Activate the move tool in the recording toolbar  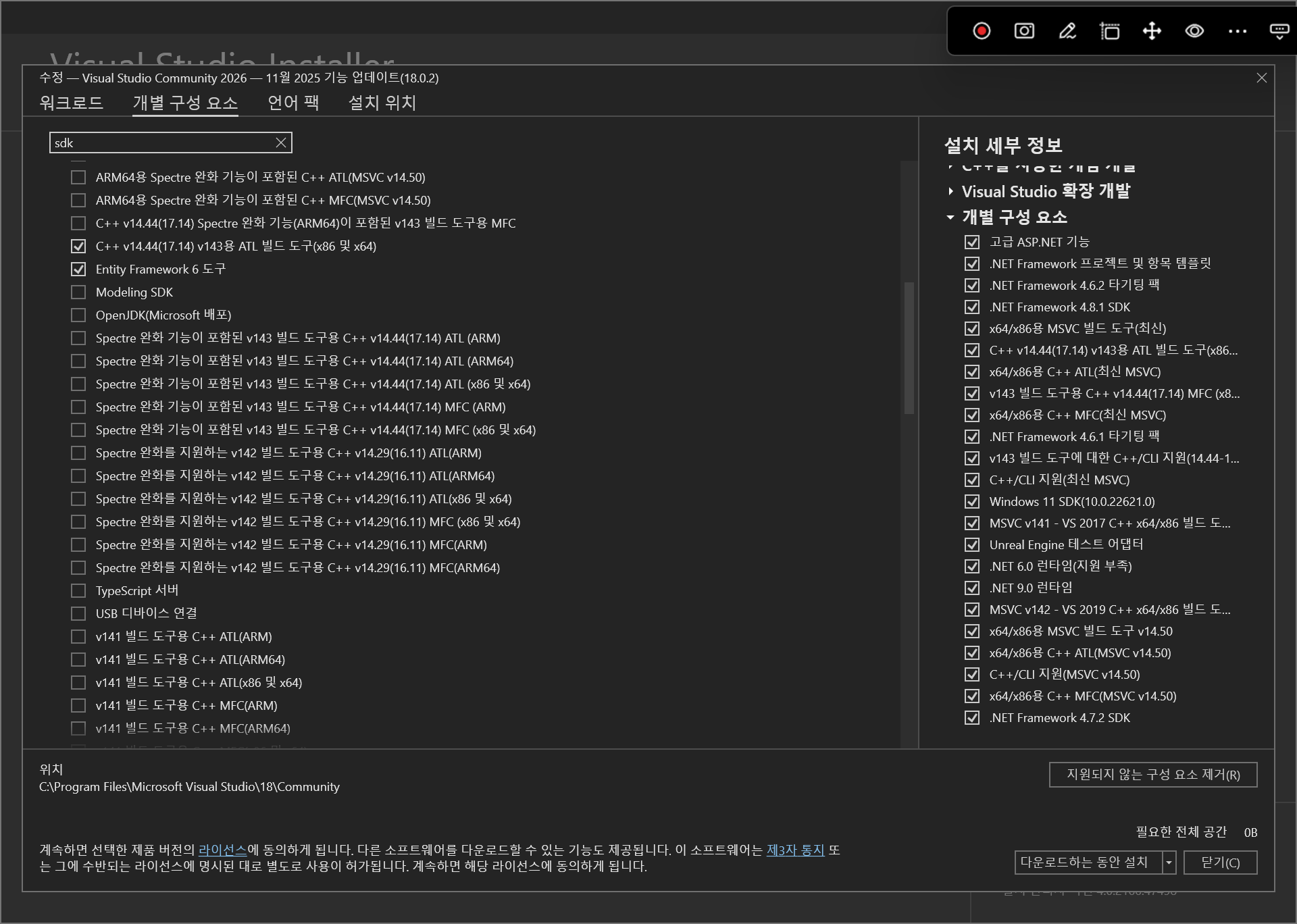(1152, 31)
